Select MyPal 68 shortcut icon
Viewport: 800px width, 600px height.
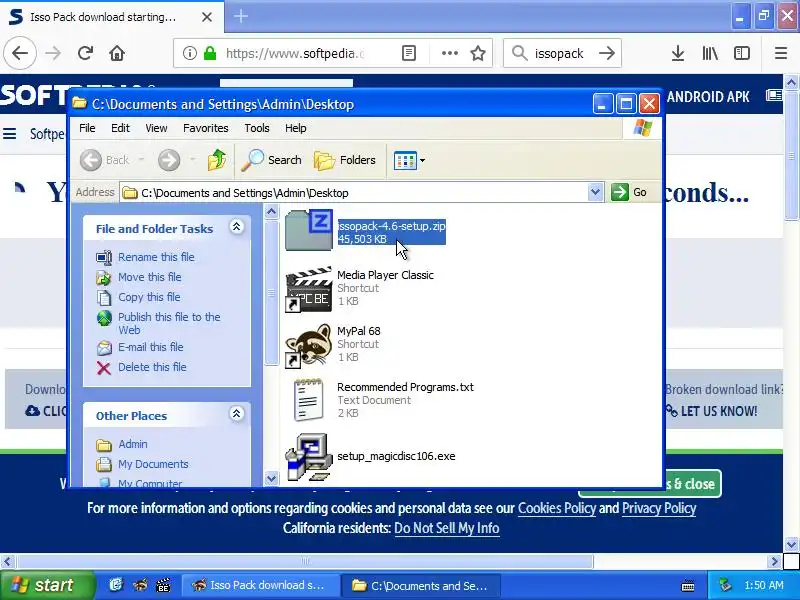coord(308,345)
